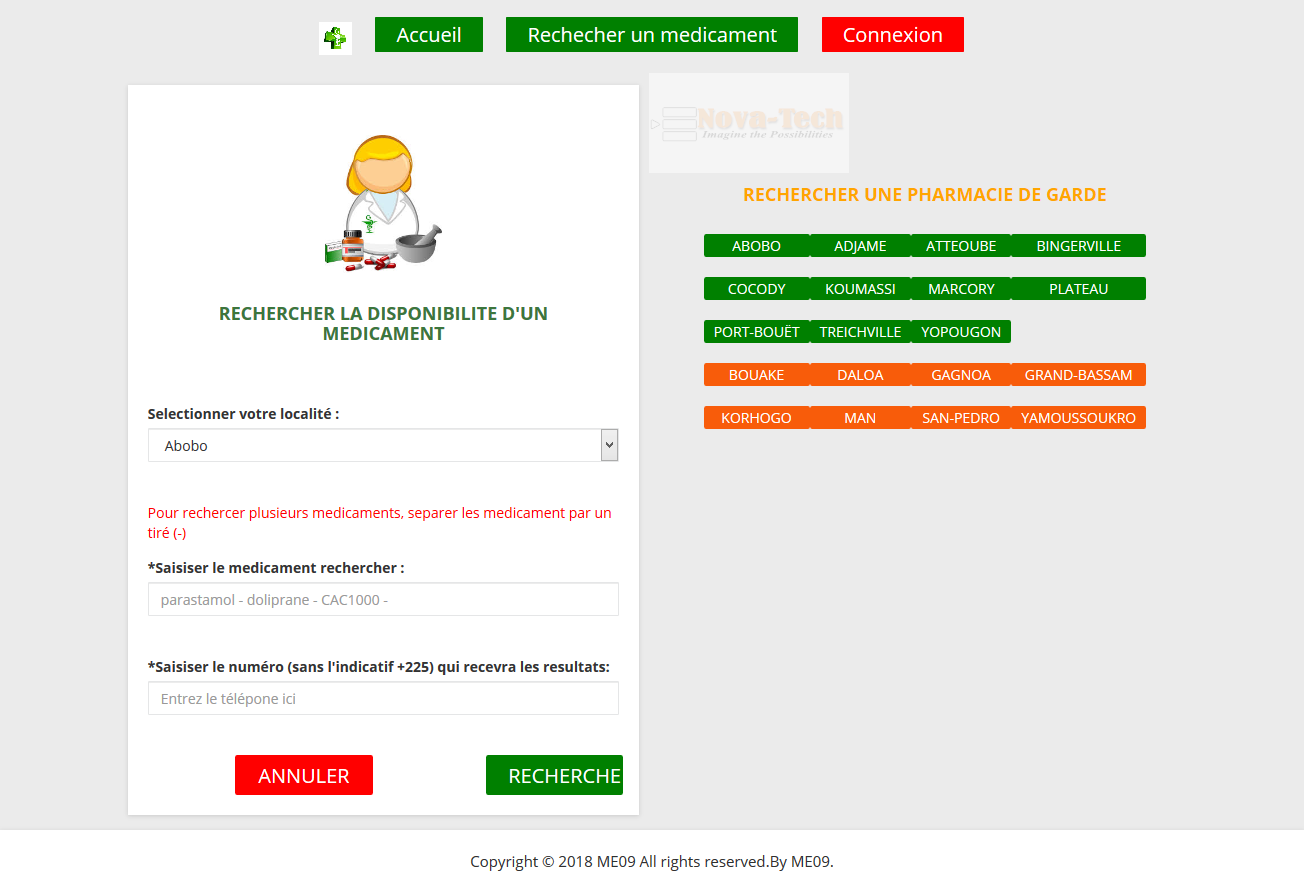Click the PLATEAU commune button
The height and width of the screenshot is (889, 1304).
tap(1078, 289)
